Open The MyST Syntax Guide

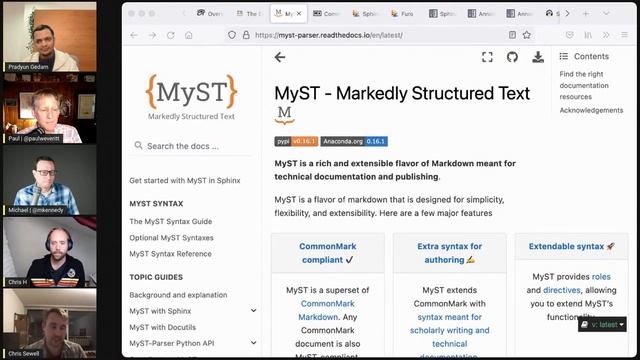pyautogui.click(x=171, y=221)
